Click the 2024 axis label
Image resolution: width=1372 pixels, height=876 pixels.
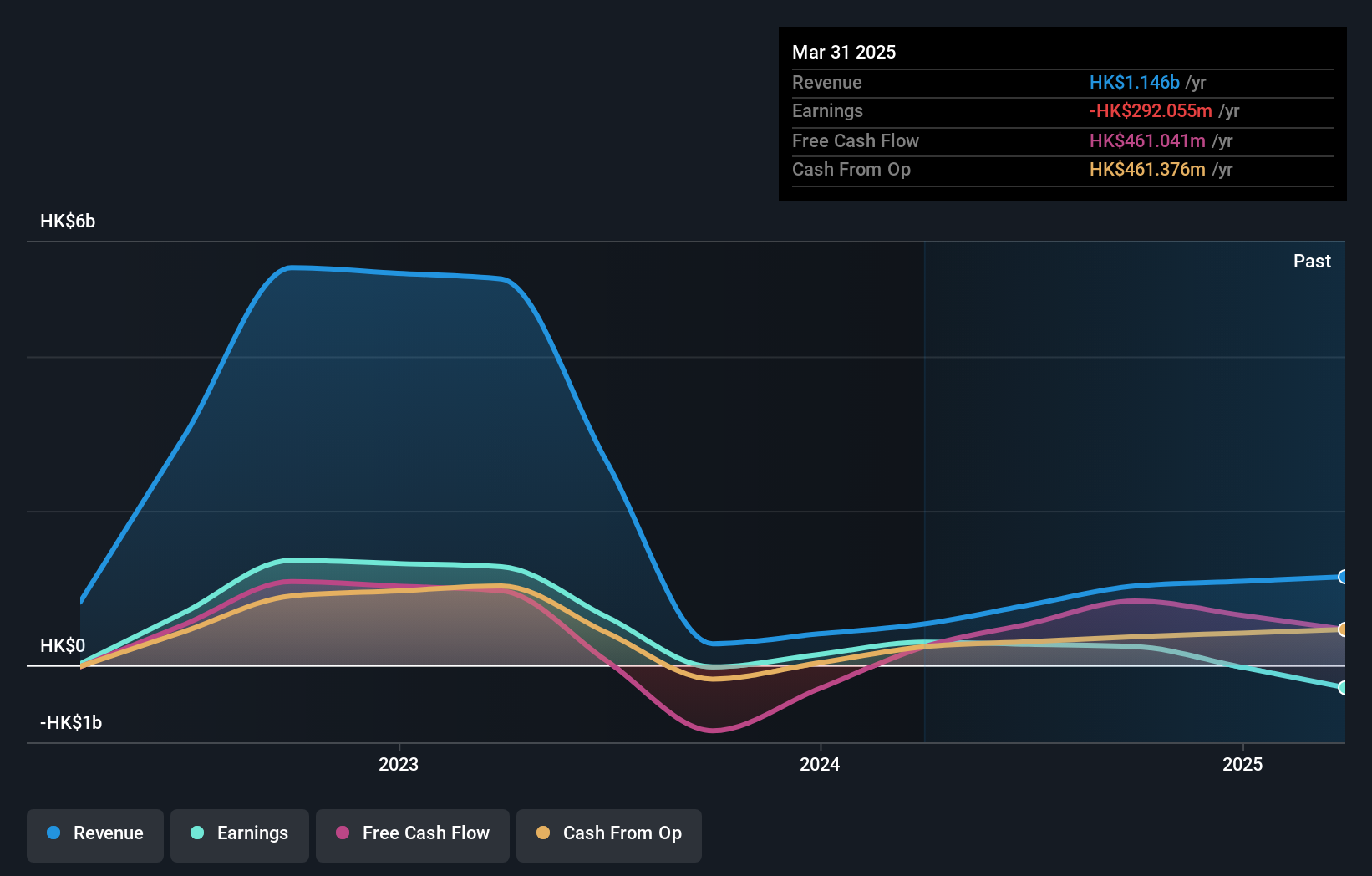click(820, 764)
